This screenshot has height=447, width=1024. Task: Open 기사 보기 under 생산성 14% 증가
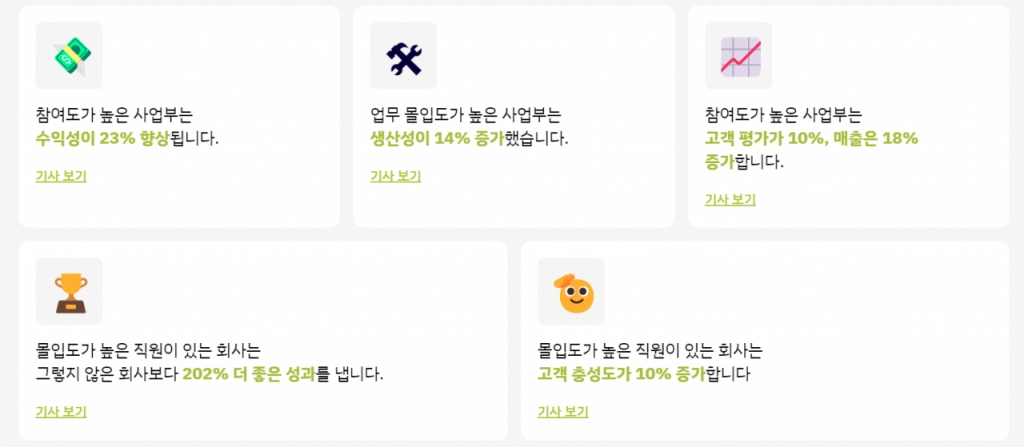[x=396, y=176]
